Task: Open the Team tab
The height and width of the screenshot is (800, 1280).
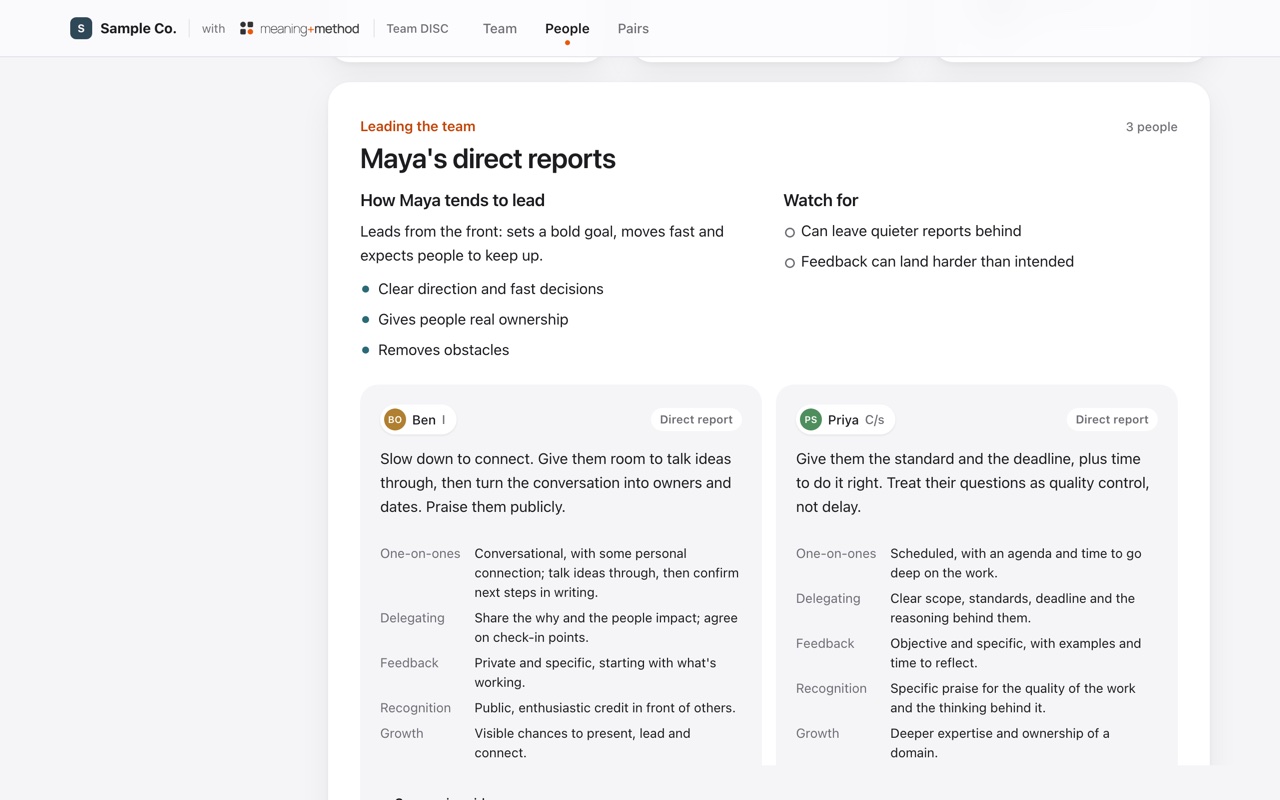Action: coord(500,28)
